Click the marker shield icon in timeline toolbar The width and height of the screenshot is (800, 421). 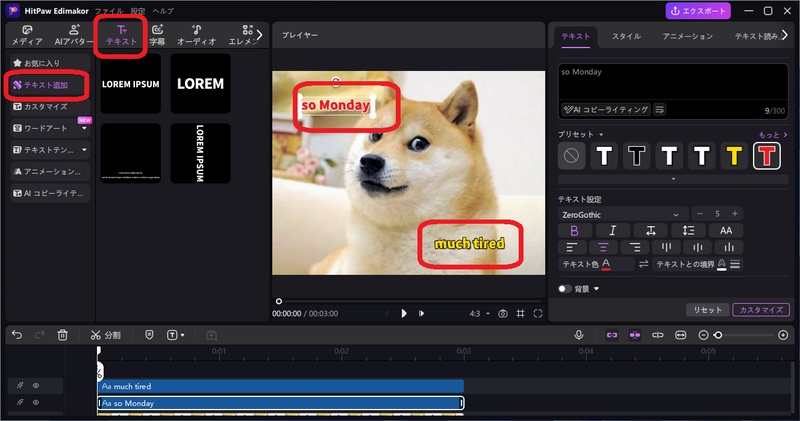(x=149, y=335)
